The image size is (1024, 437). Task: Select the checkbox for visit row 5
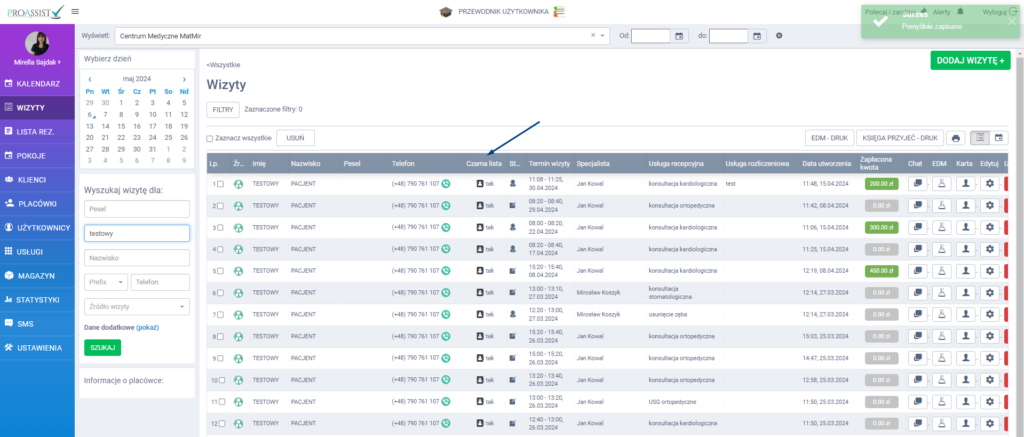pos(222,271)
